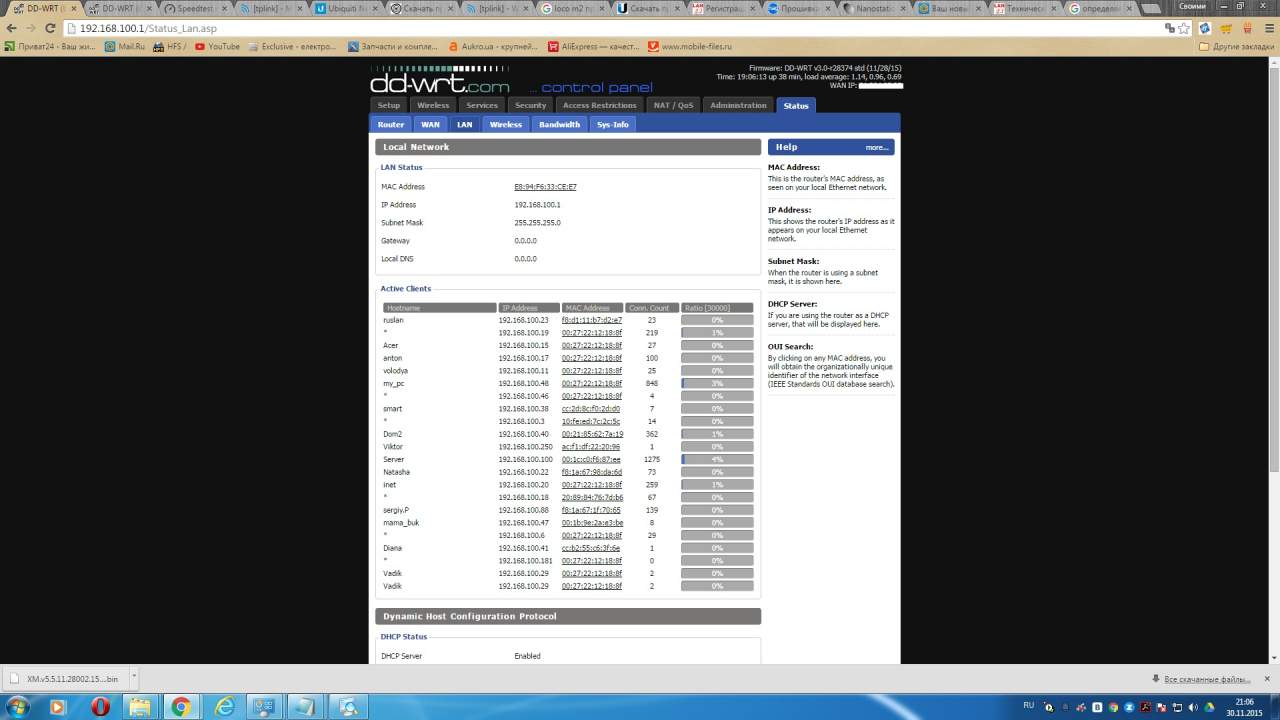Launch Internet Explorer from the taskbar
The height and width of the screenshot is (720, 1280).
pyautogui.click(x=226, y=706)
